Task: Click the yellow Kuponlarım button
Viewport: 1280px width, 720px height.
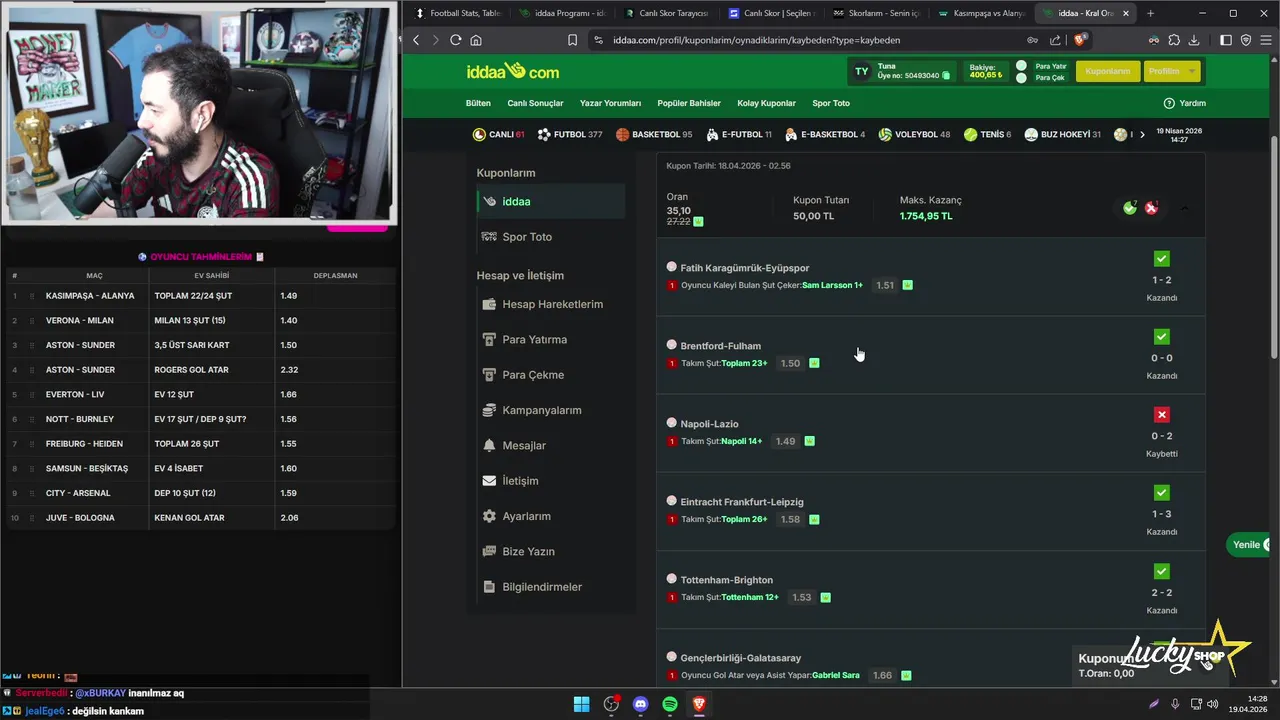Action: point(1107,71)
